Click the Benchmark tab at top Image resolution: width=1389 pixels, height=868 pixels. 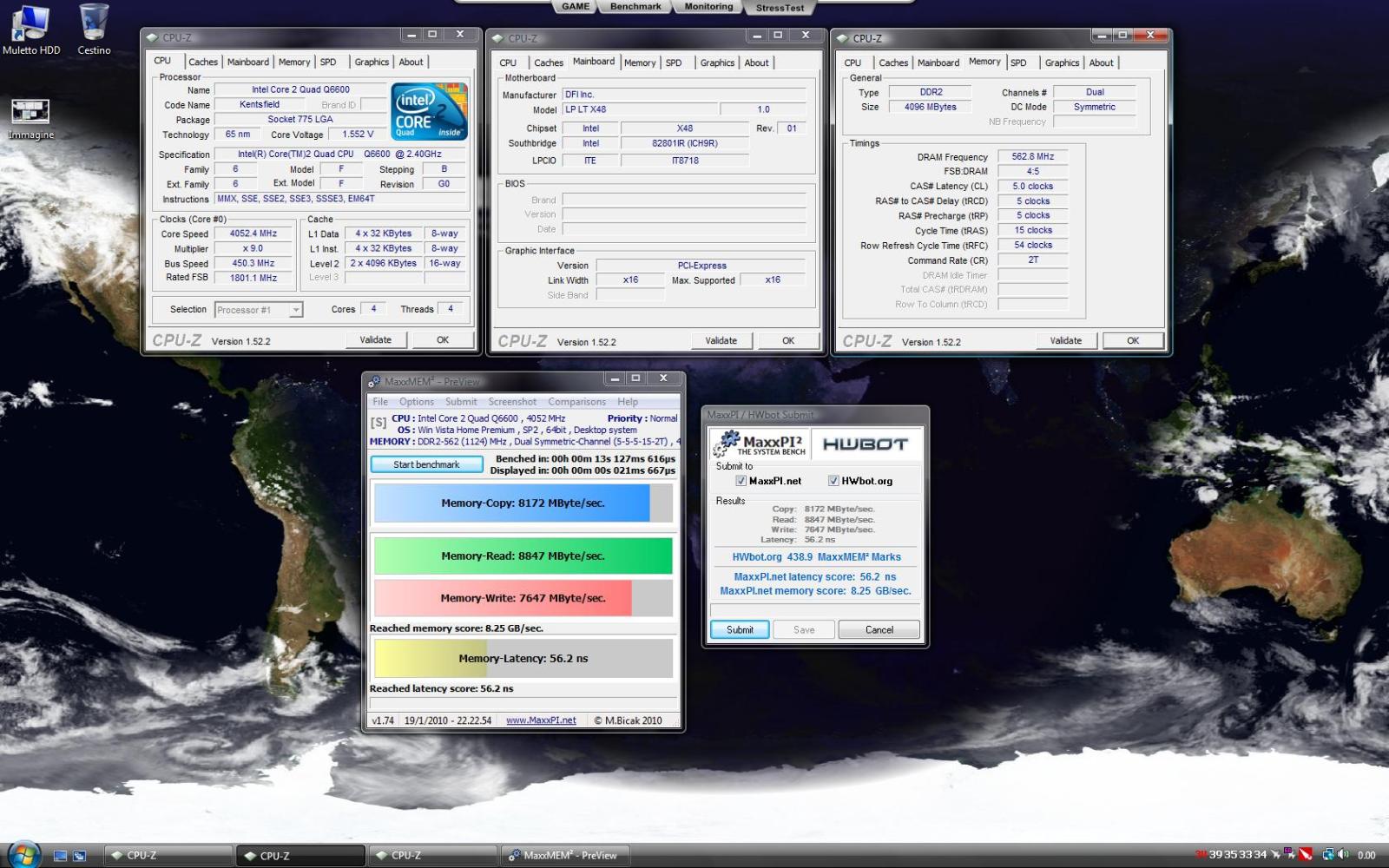[635, 7]
